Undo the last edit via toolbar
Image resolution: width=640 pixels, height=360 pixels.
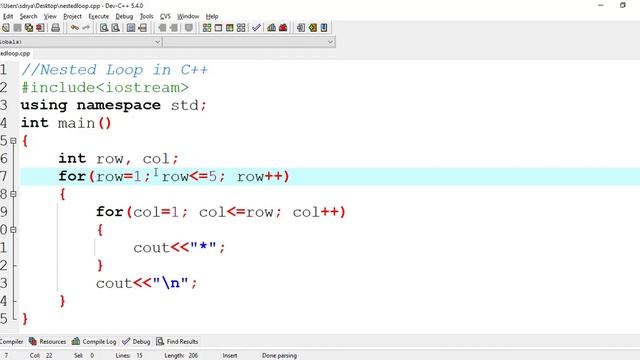74,28
